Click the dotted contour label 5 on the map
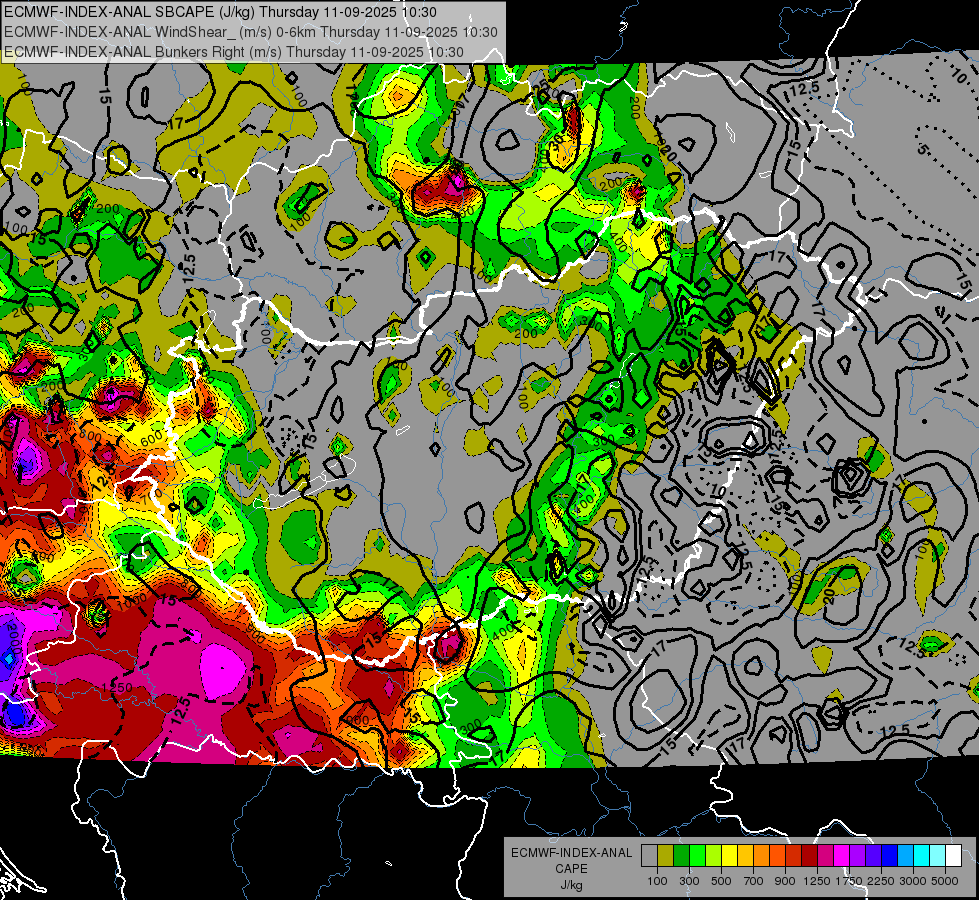Viewport: 979px width, 900px height. 924,151
